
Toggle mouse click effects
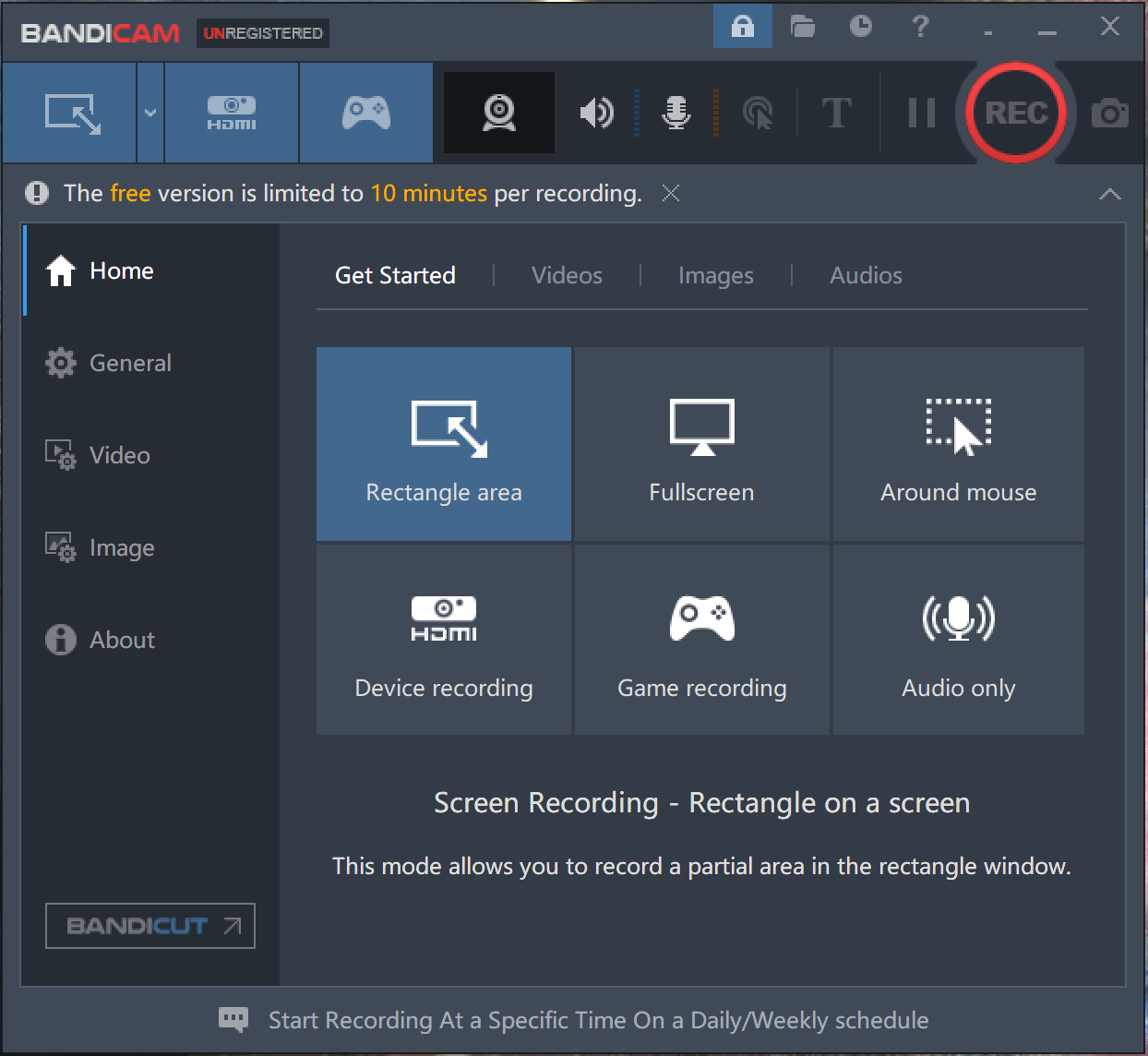click(x=758, y=113)
